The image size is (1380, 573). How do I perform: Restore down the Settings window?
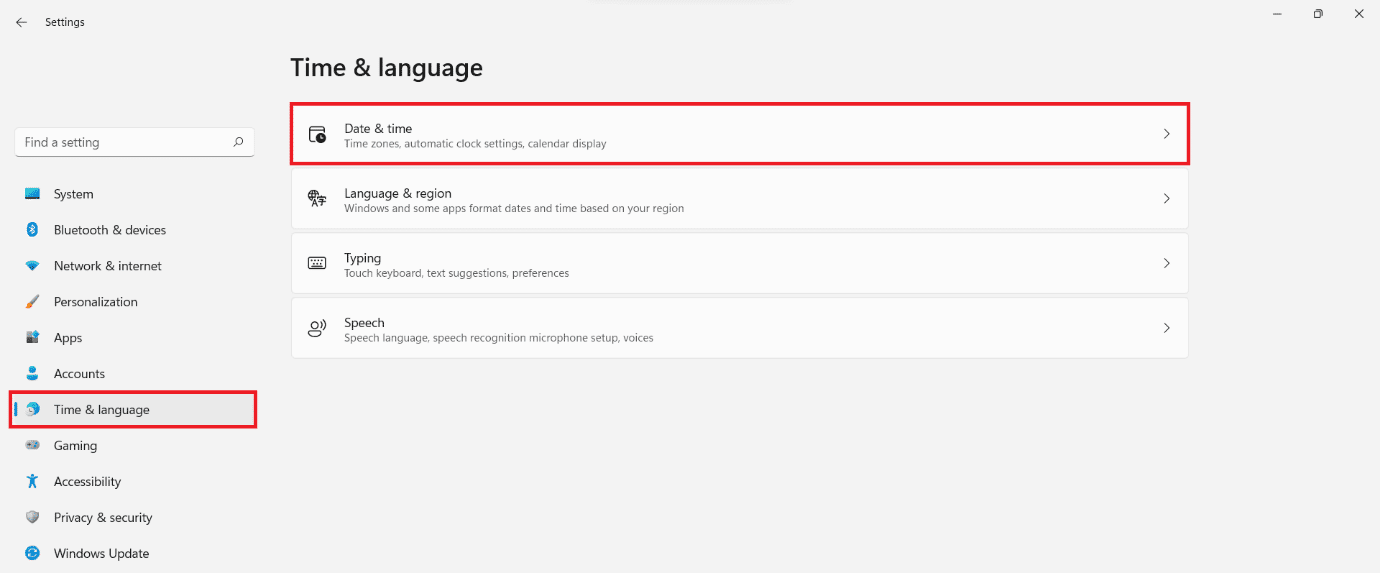[1318, 14]
